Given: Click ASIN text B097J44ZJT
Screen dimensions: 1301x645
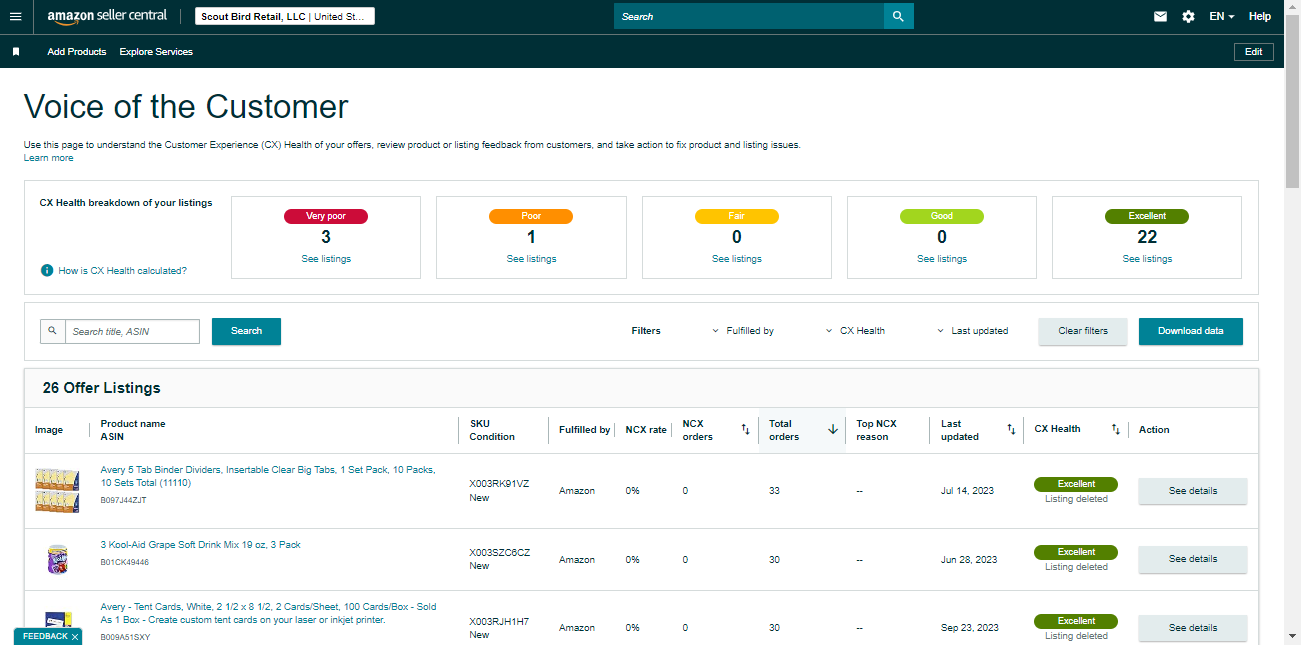Looking at the screenshot, I should 123,500.
